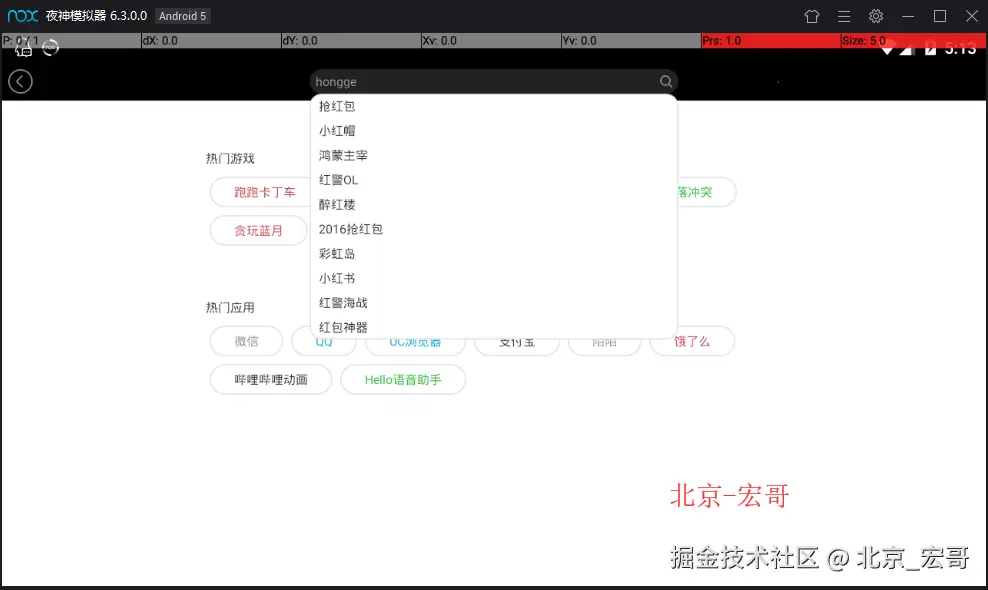Click the Nox logo in title bar

tap(23, 16)
